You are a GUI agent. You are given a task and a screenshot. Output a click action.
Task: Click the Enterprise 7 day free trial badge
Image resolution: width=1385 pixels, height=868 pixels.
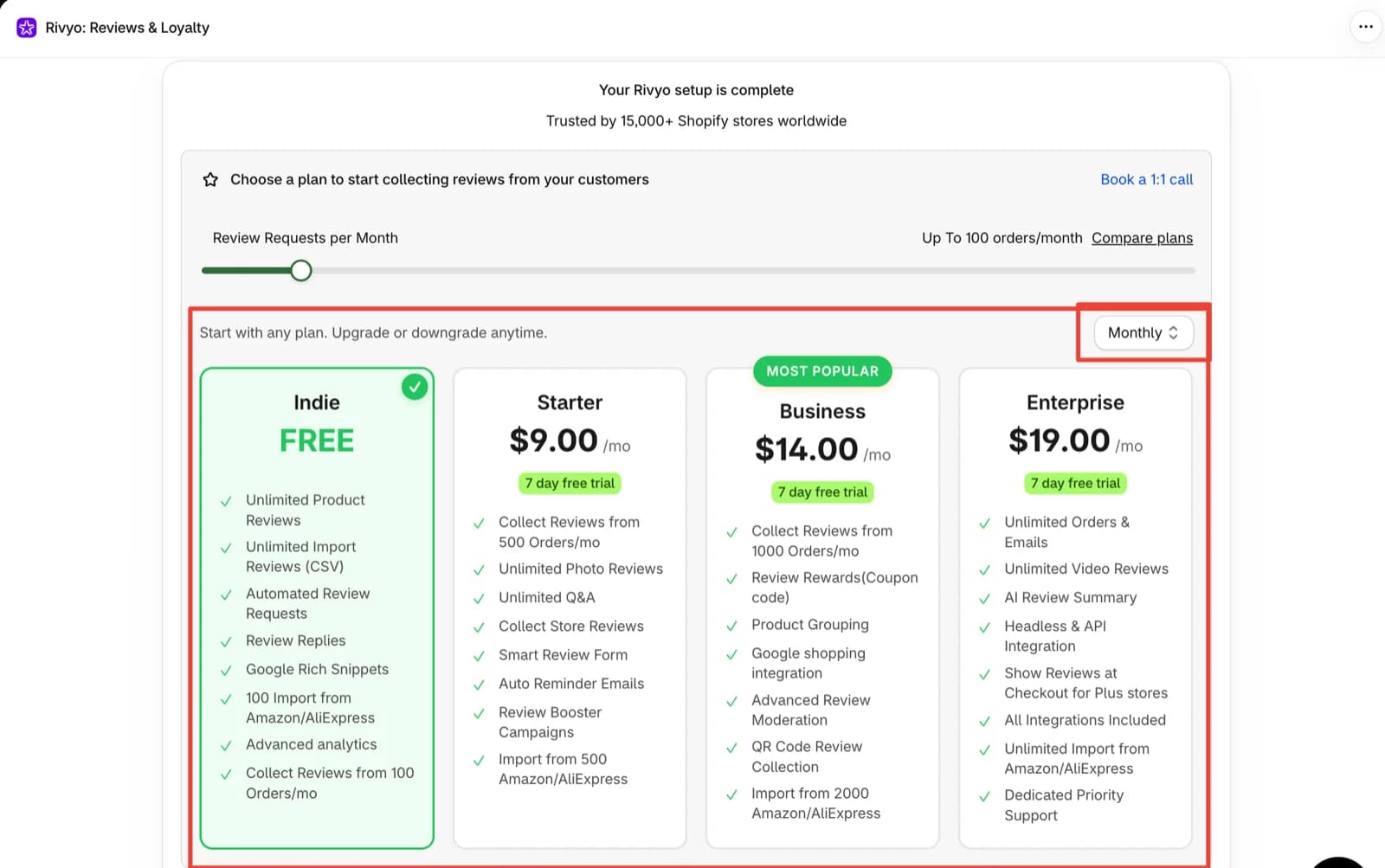point(1075,483)
